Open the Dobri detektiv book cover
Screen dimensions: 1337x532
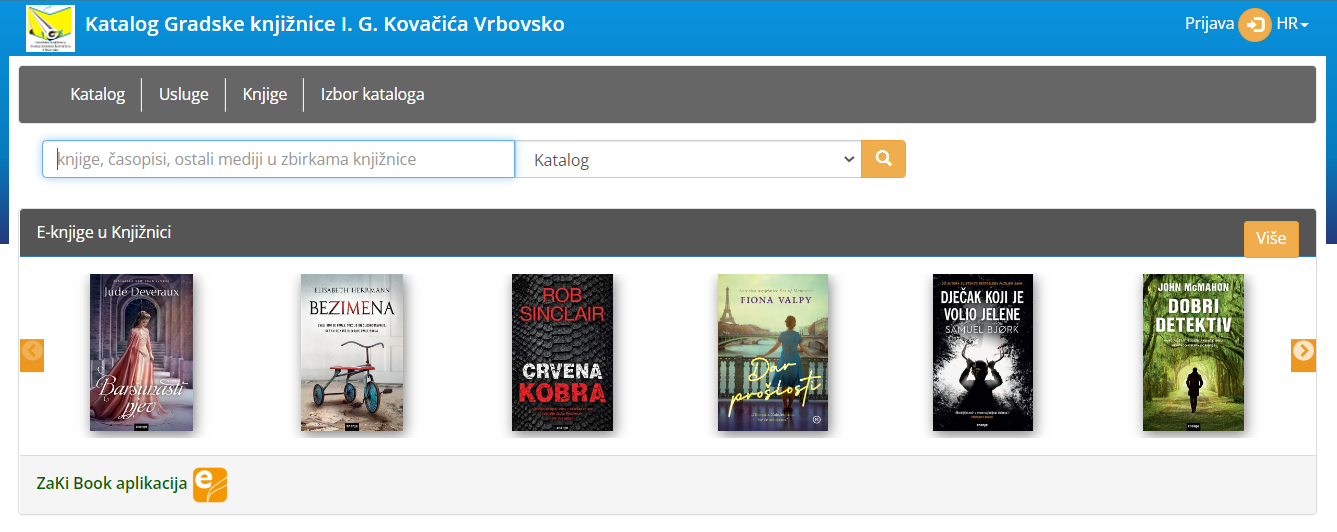pos(1194,353)
